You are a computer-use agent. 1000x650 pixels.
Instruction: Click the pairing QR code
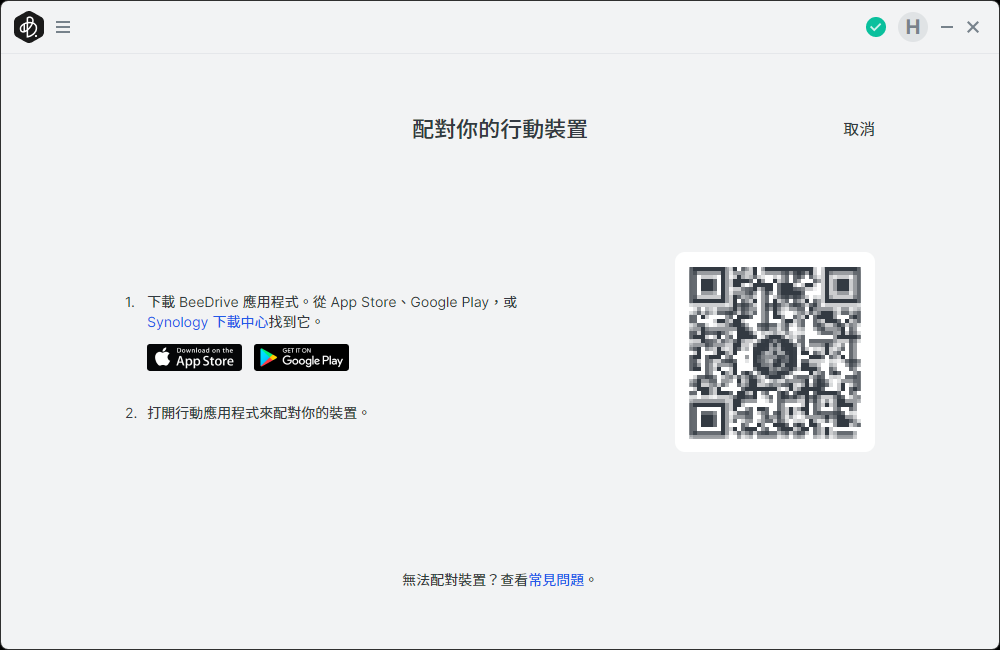pos(775,352)
